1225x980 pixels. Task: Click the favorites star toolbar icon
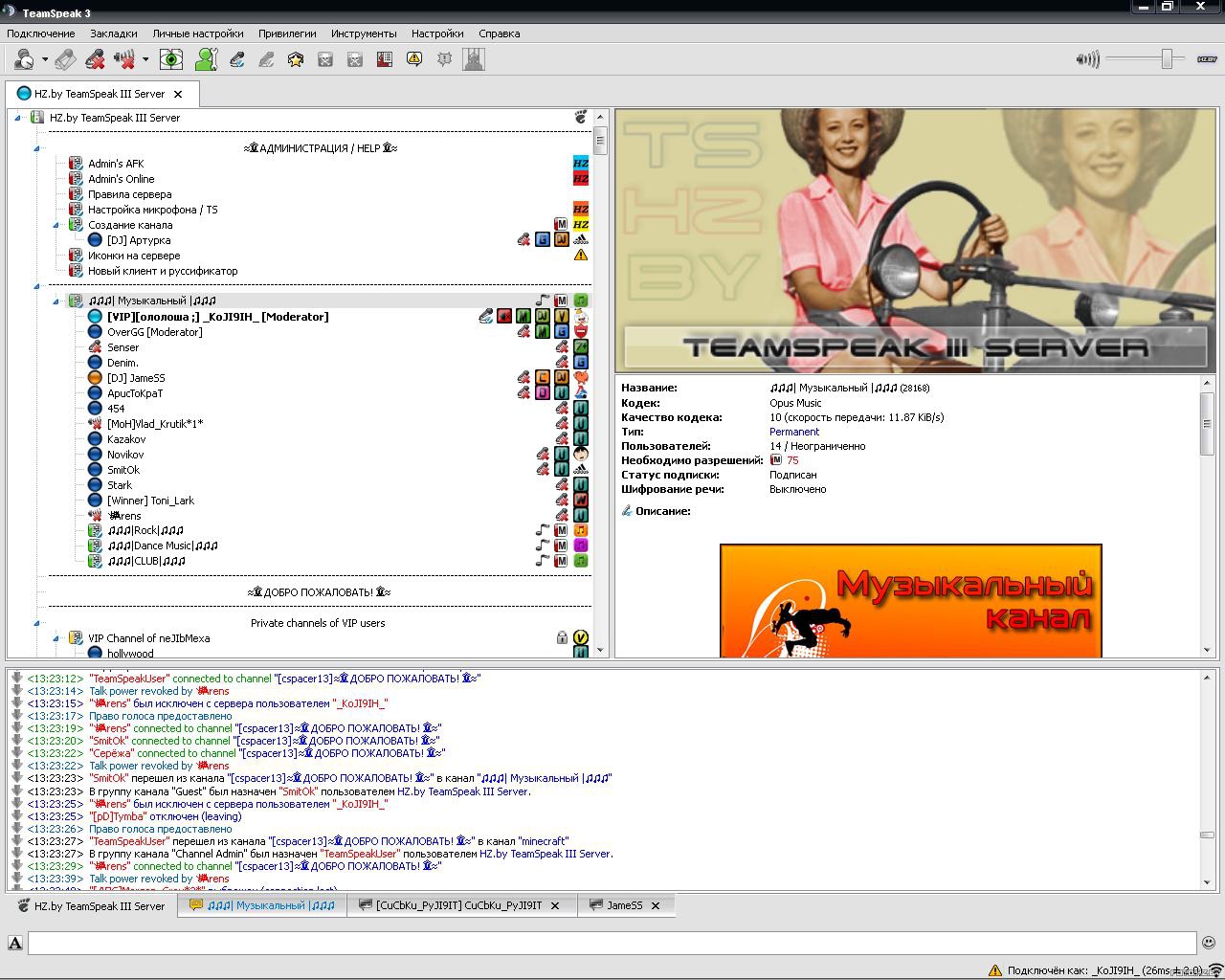(x=296, y=59)
